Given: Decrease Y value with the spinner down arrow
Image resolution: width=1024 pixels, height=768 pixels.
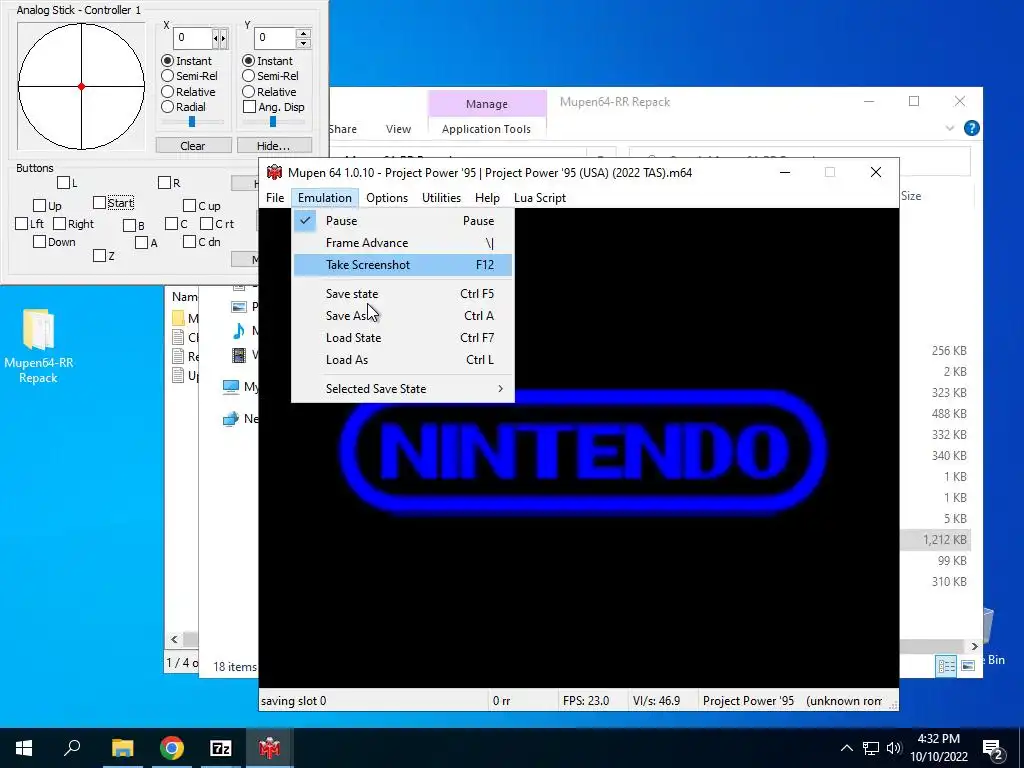Looking at the screenshot, I should tap(303, 43).
